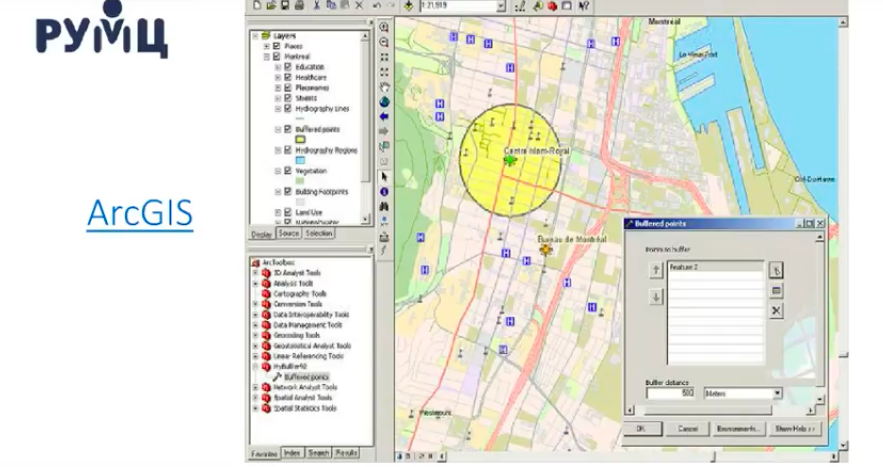Image resolution: width=883 pixels, height=467 pixels.
Task: Collapse the MyBuffer toolbox
Action: click(256, 367)
